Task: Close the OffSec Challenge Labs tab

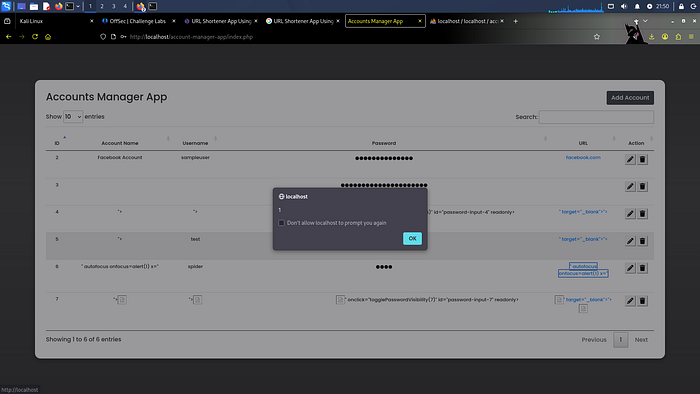Action: tap(174, 21)
